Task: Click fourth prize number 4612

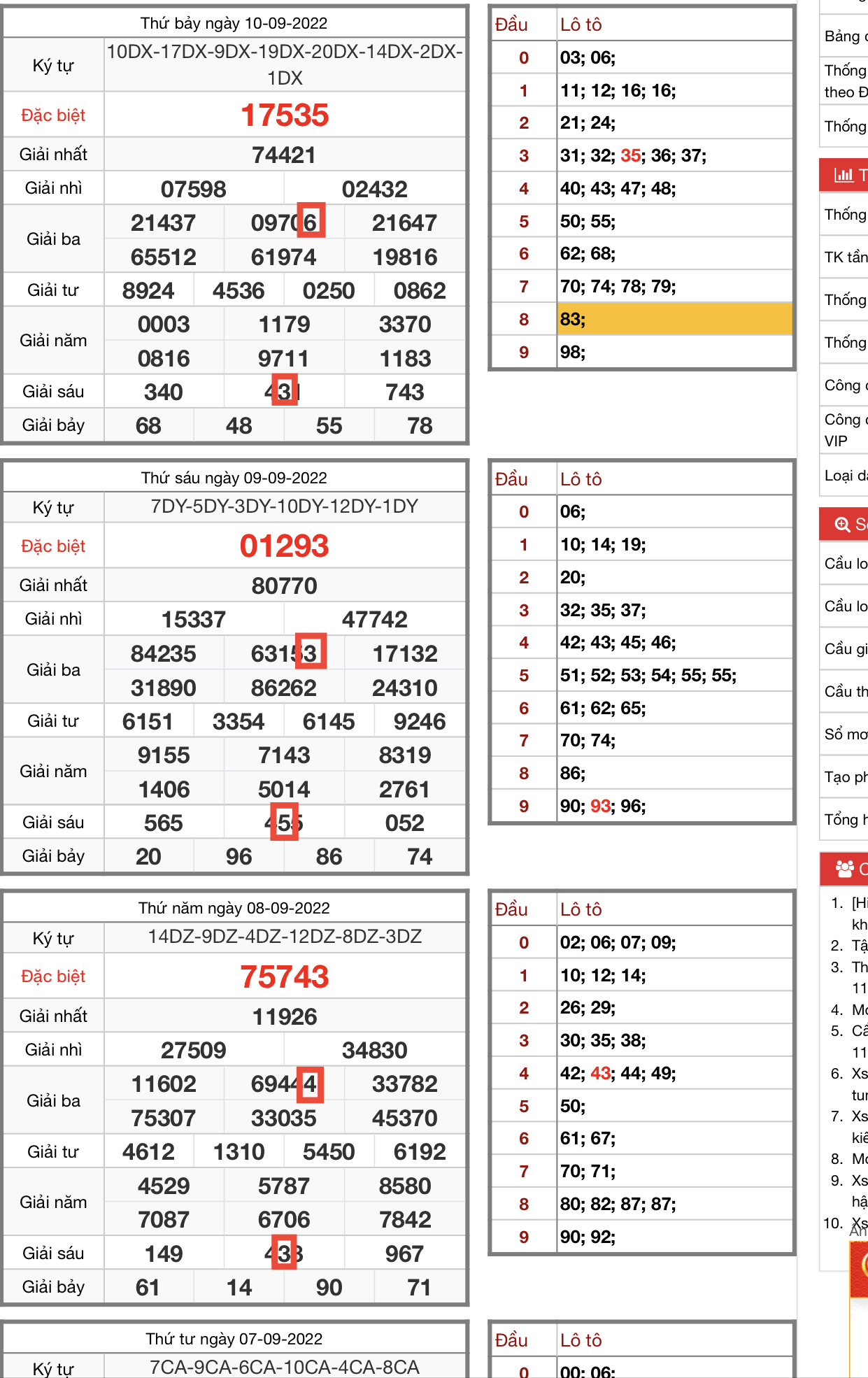Action: click(x=148, y=1151)
